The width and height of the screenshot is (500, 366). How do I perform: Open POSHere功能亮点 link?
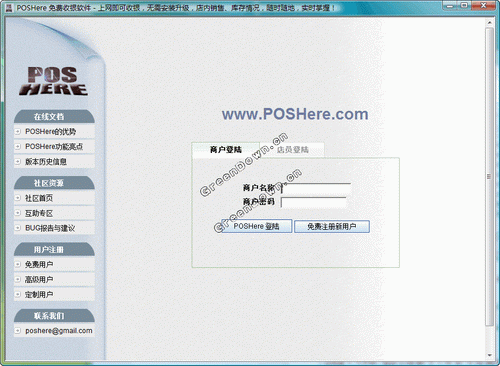pos(54,147)
